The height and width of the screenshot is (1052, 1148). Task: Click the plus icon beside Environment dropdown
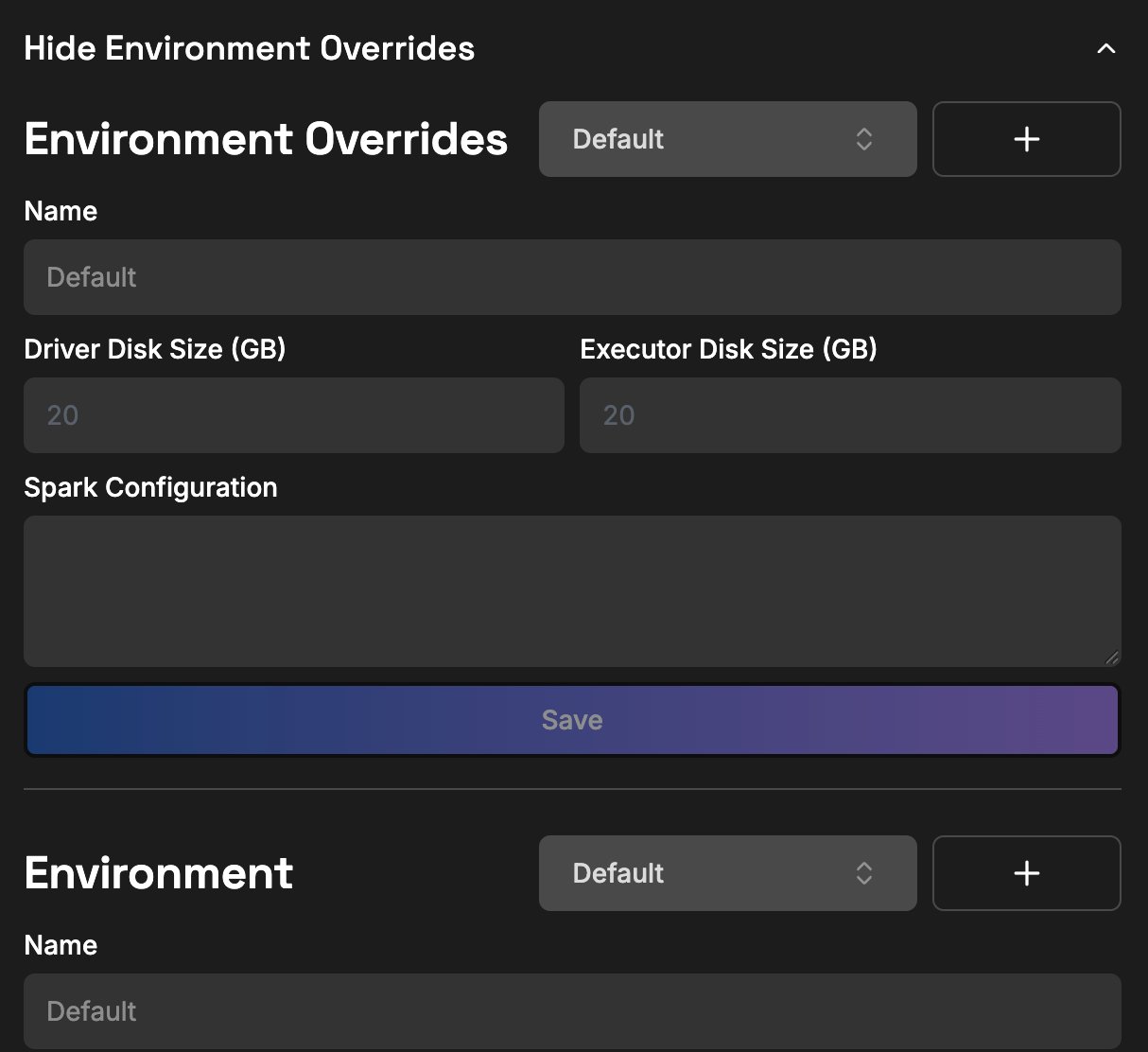point(1026,873)
